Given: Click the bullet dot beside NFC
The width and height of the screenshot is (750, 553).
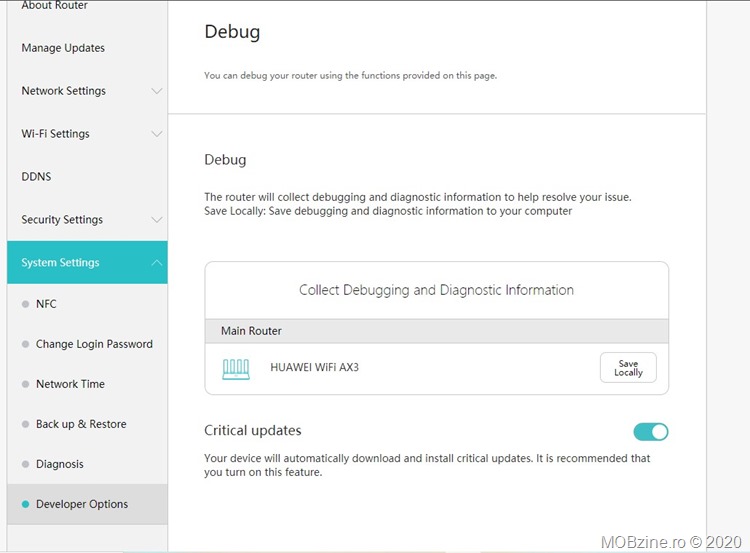Looking at the screenshot, I should pyautogui.click(x=26, y=304).
